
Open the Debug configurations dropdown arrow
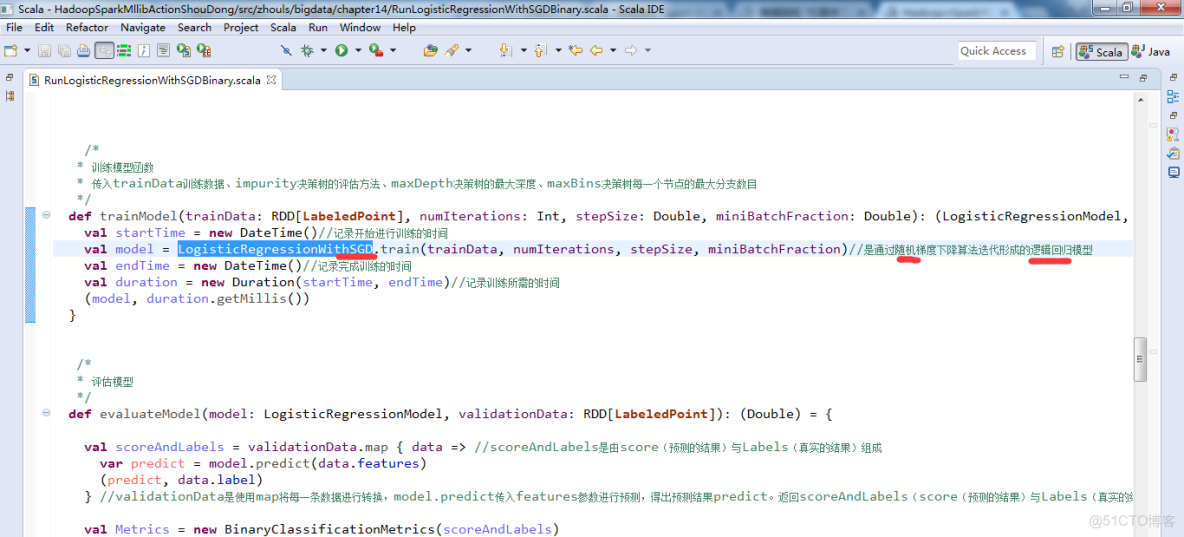[x=323, y=51]
